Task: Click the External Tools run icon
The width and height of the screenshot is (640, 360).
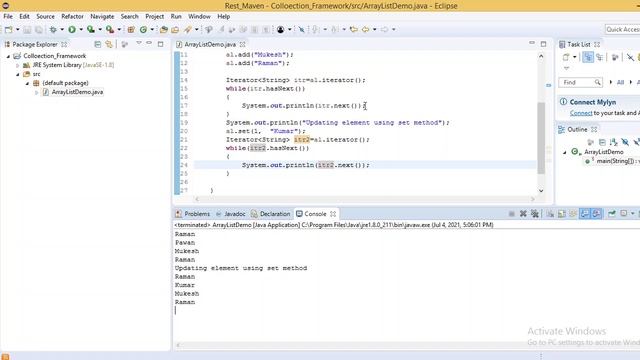Action: tap(110, 29)
